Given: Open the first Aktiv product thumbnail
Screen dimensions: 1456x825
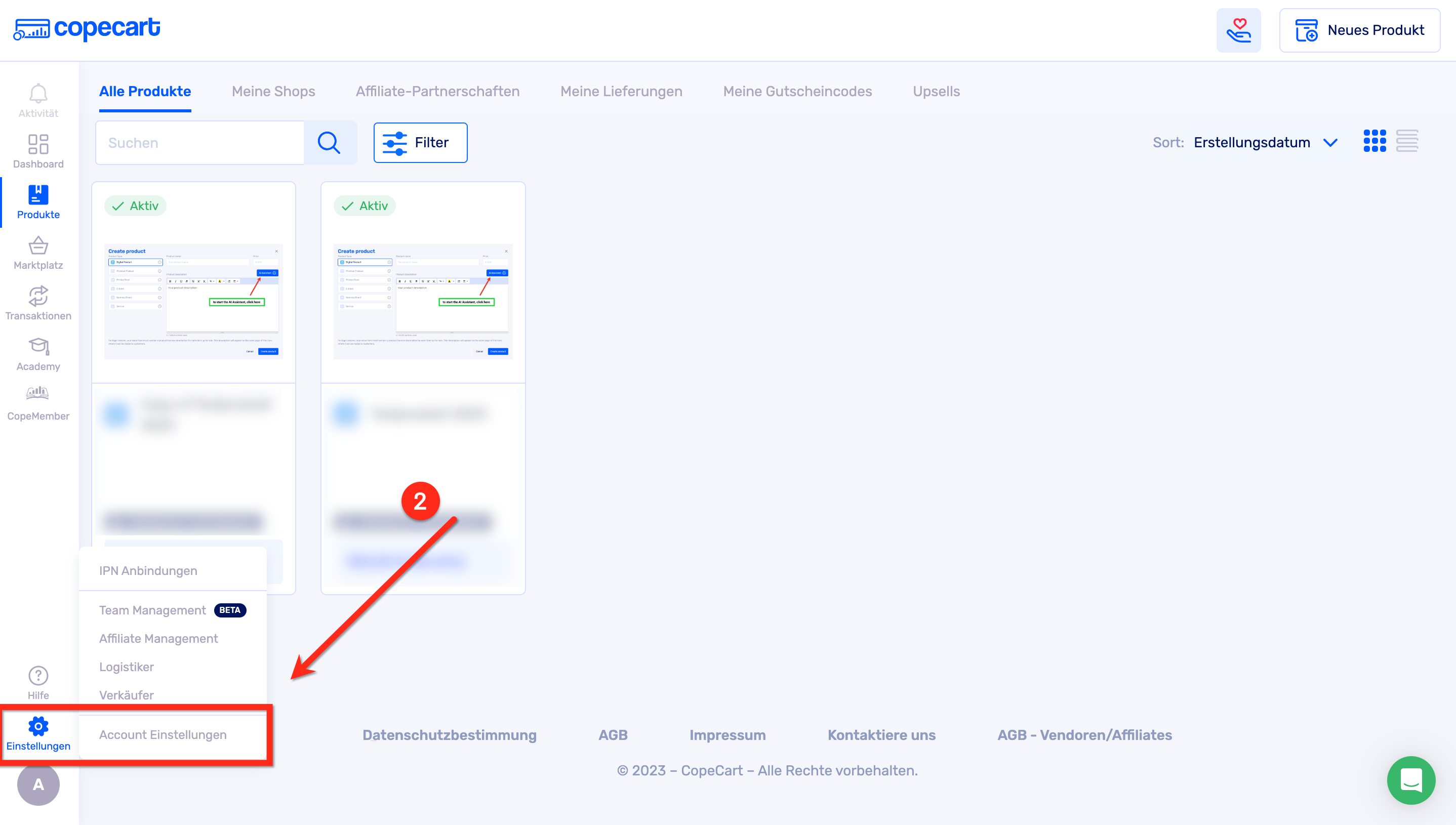Looking at the screenshot, I should 193,301.
